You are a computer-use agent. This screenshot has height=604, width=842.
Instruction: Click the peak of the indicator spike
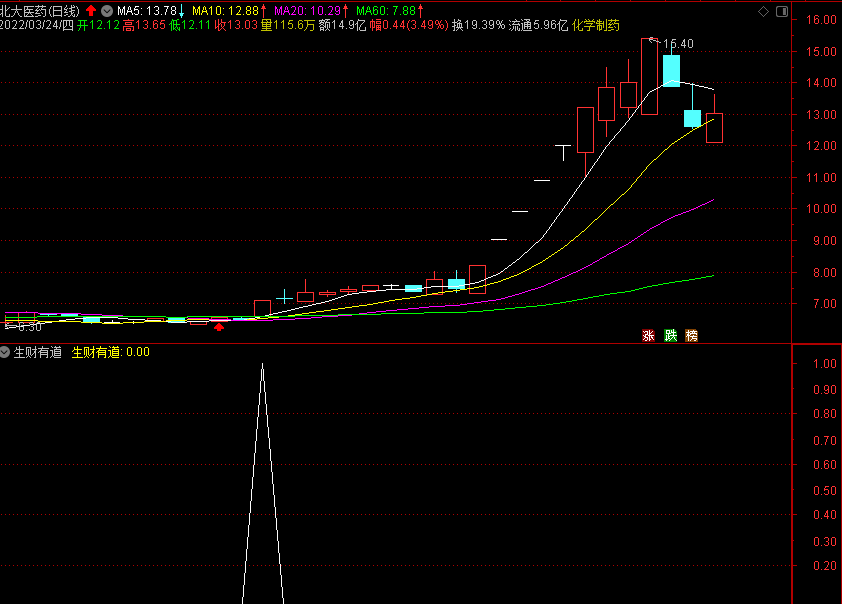(263, 366)
